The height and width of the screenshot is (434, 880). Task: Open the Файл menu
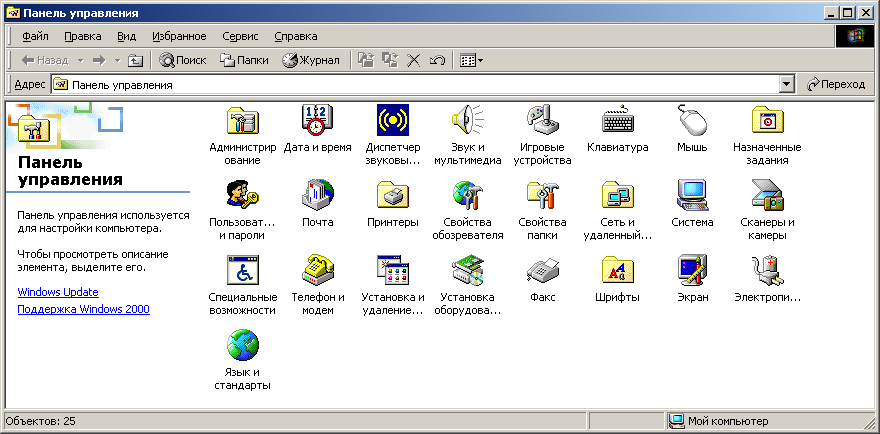pos(35,36)
